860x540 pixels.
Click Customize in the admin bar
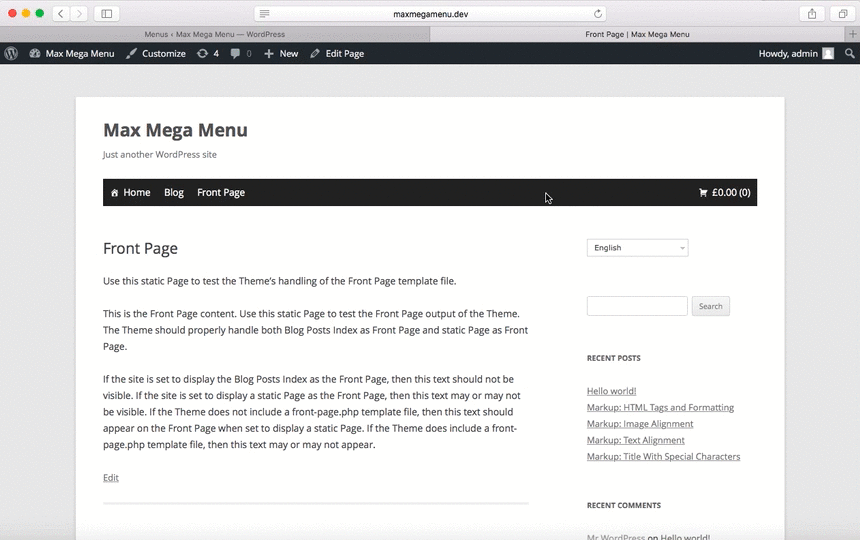pos(156,53)
